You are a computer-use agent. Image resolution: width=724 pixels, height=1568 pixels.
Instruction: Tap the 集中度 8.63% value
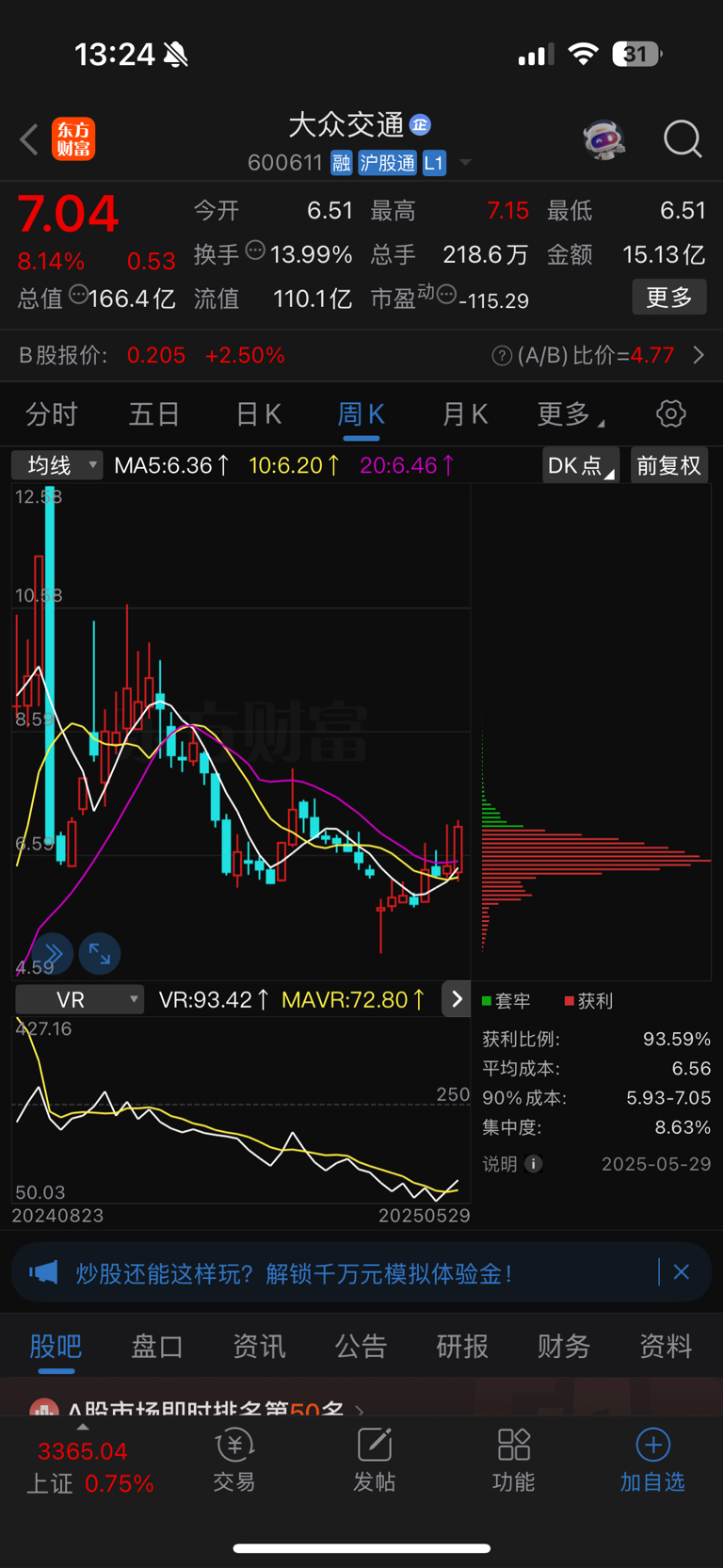tap(683, 1127)
